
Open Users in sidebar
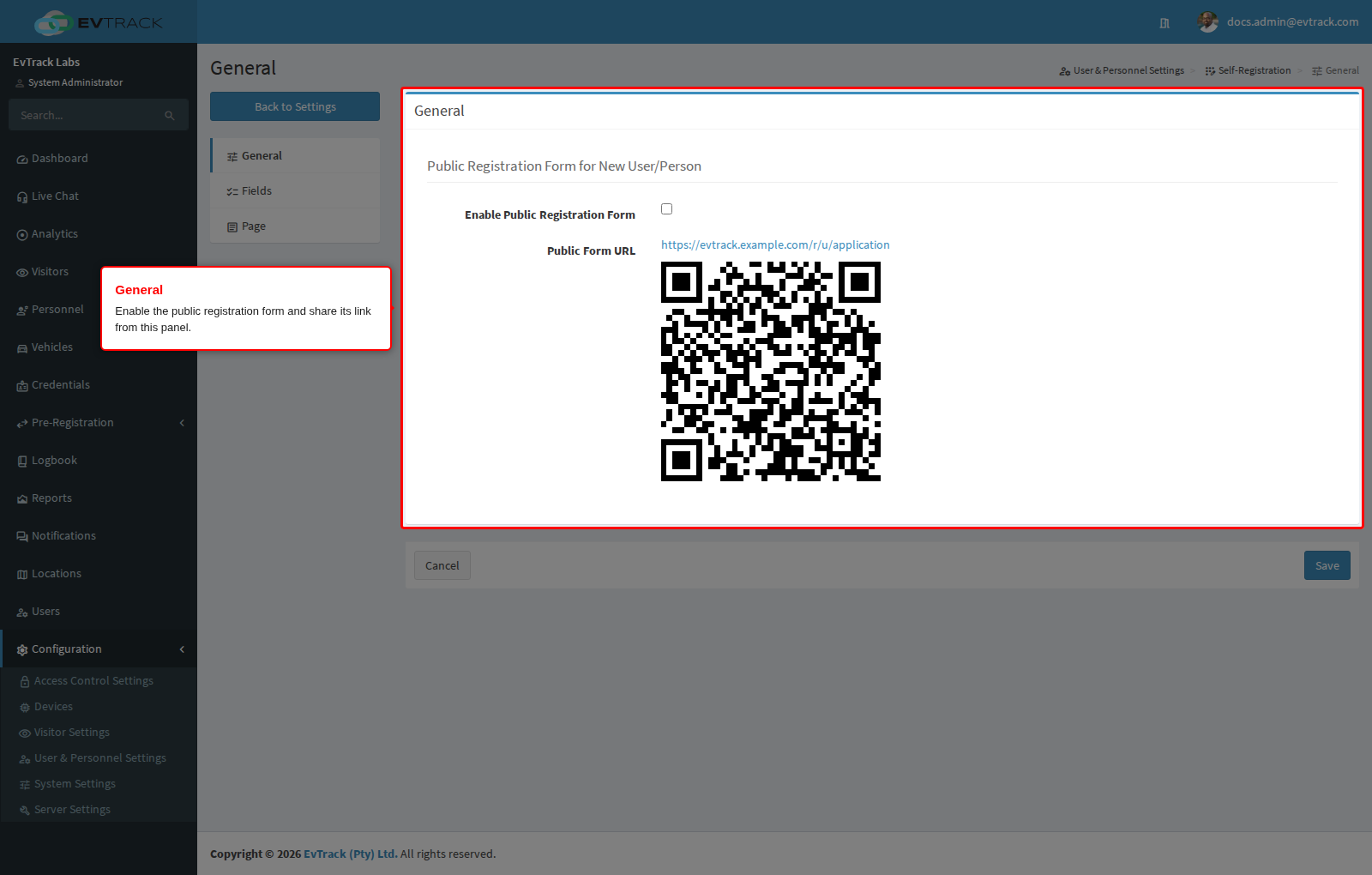tap(99, 612)
